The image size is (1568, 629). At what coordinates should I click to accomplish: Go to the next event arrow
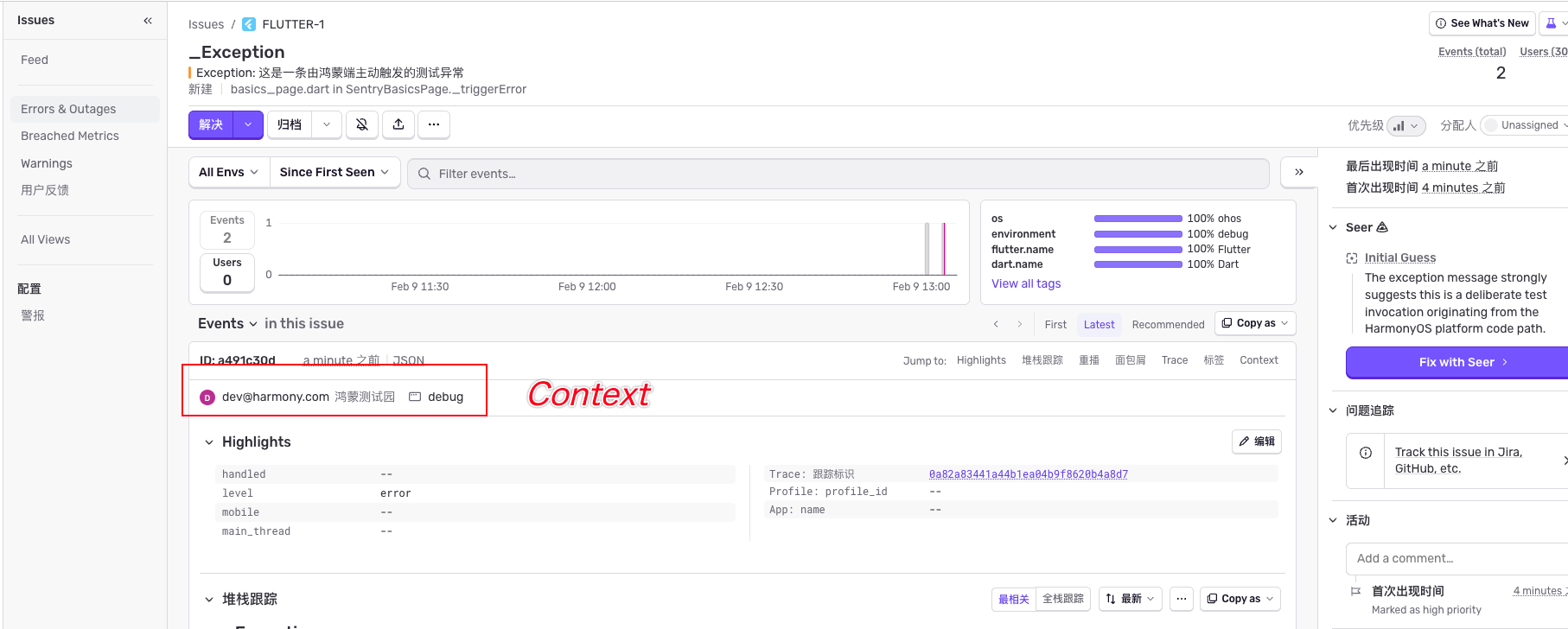pos(1020,324)
